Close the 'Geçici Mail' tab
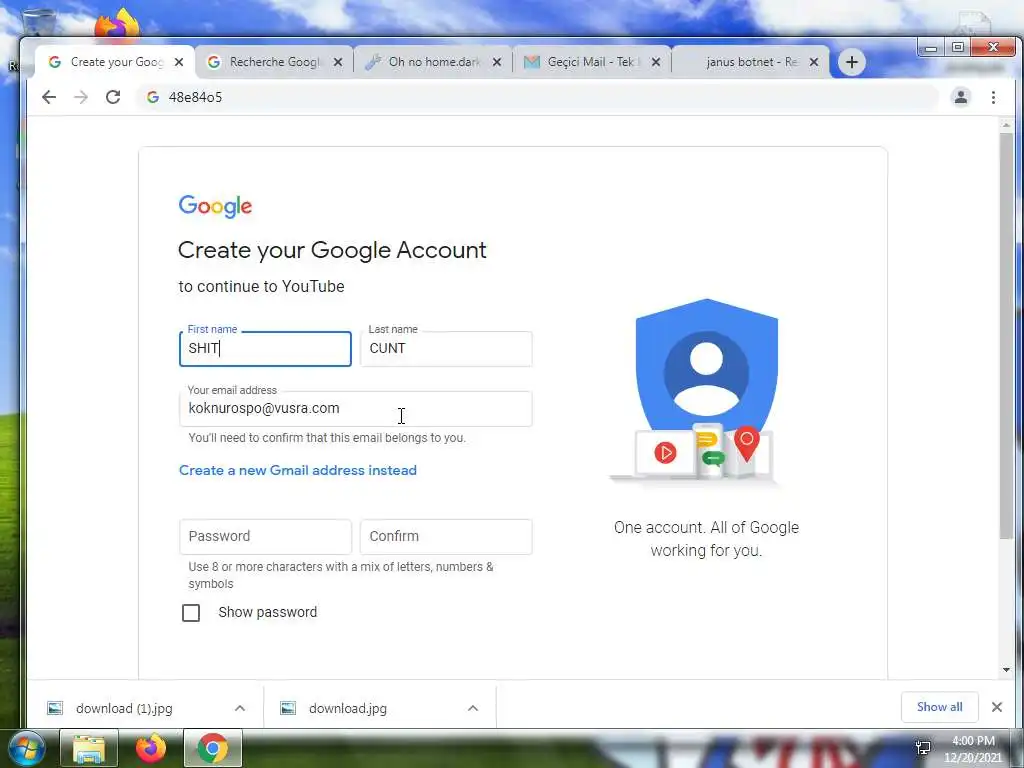The width and height of the screenshot is (1024, 768). 656,62
